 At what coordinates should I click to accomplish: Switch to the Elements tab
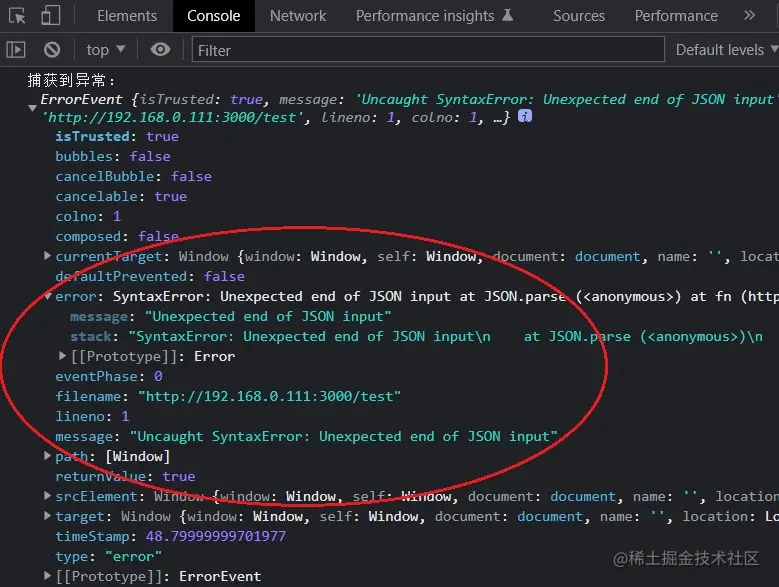pos(127,16)
